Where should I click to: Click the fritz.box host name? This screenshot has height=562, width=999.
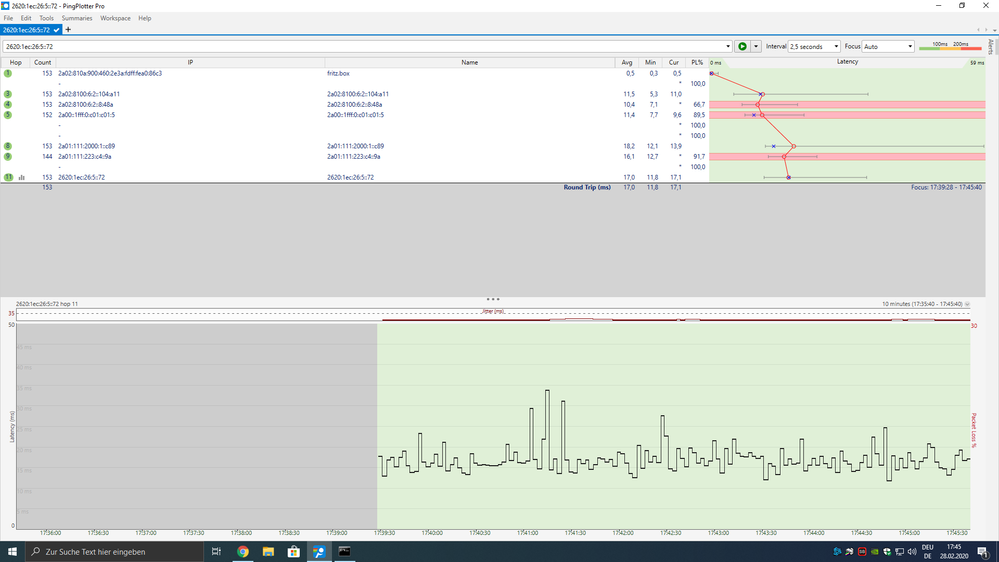(x=338, y=73)
